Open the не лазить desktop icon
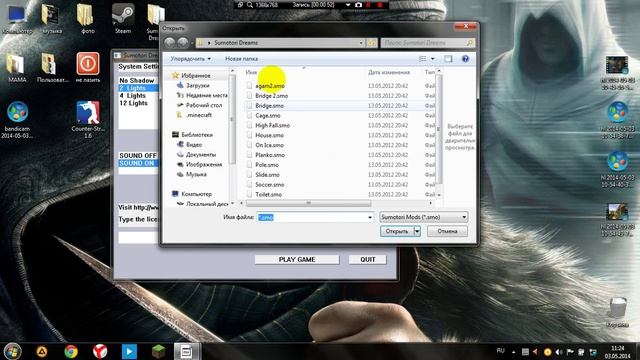This screenshot has width=640, height=360. point(88,68)
